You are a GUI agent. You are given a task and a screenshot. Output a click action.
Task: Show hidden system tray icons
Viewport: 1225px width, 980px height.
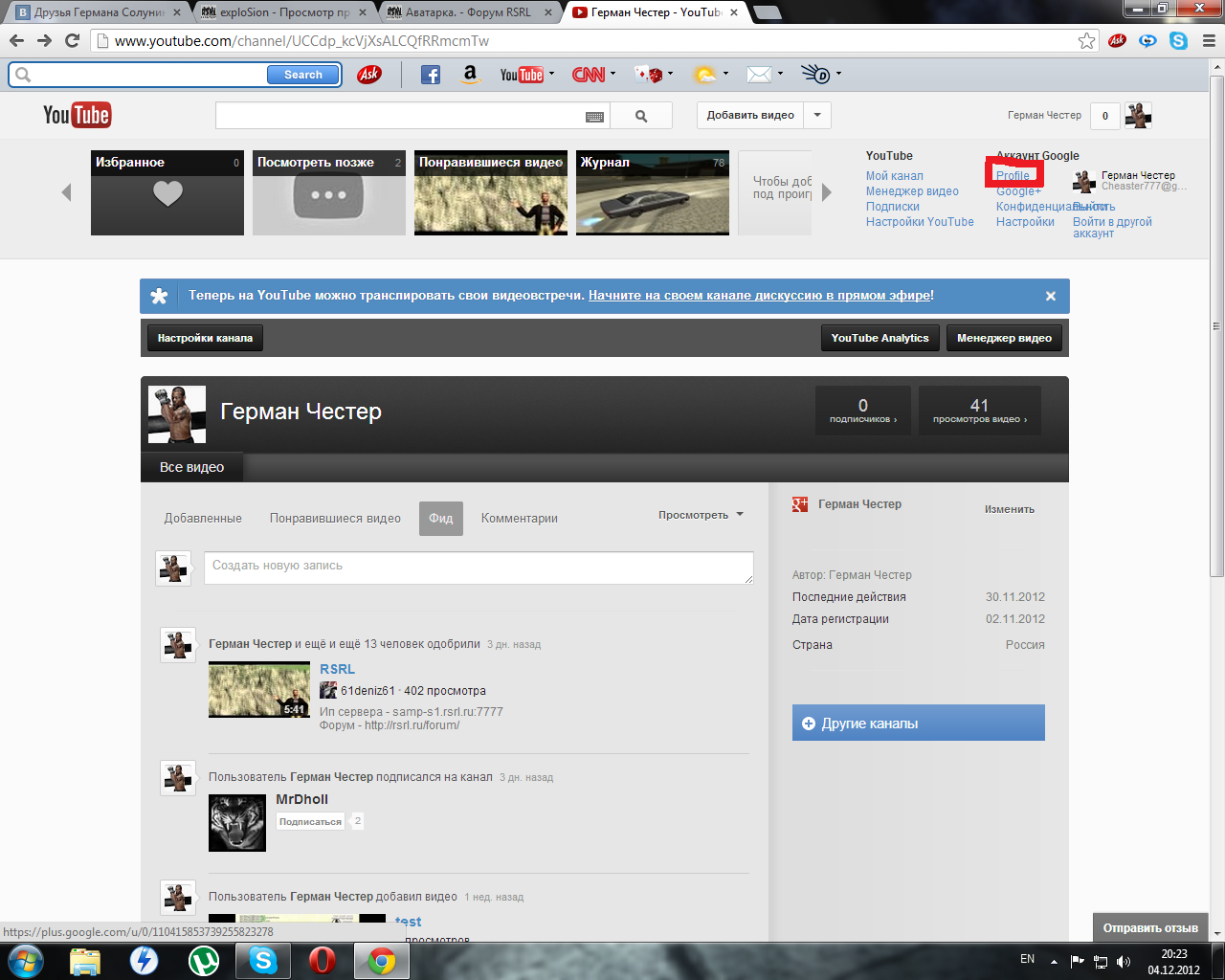click(1054, 961)
